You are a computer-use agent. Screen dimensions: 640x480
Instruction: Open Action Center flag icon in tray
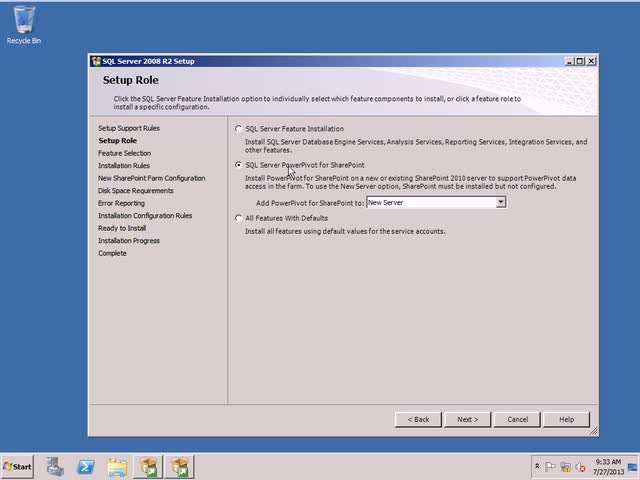coord(550,467)
